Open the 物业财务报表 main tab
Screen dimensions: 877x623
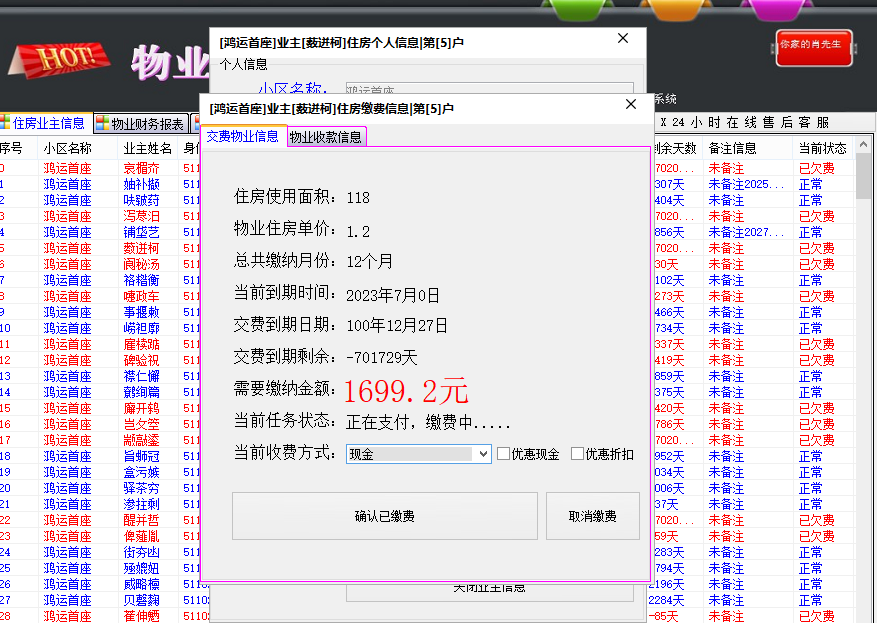tap(147, 124)
